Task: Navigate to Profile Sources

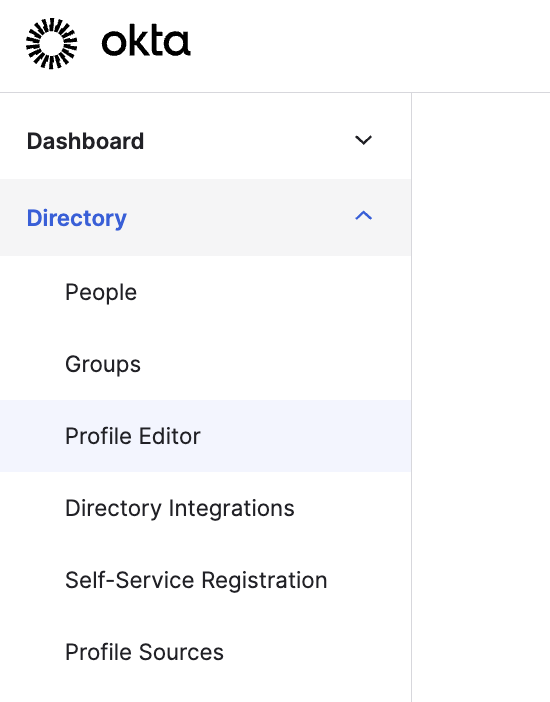Action: pyautogui.click(x=144, y=652)
